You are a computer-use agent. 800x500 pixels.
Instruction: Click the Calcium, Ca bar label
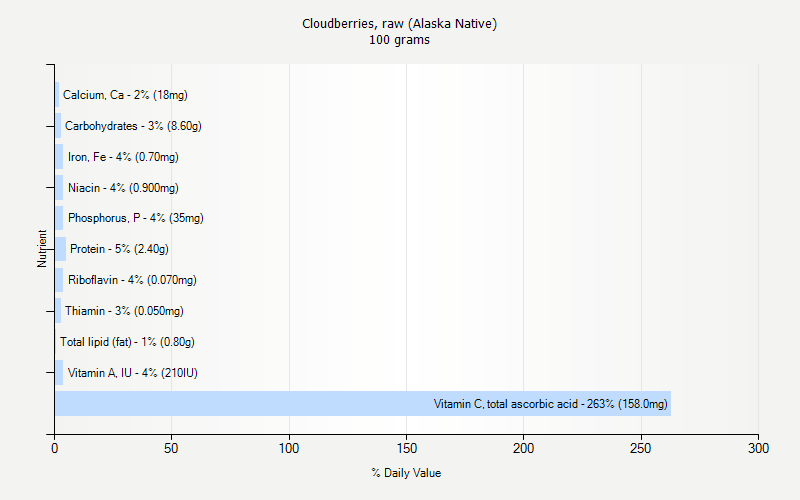[125, 95]
